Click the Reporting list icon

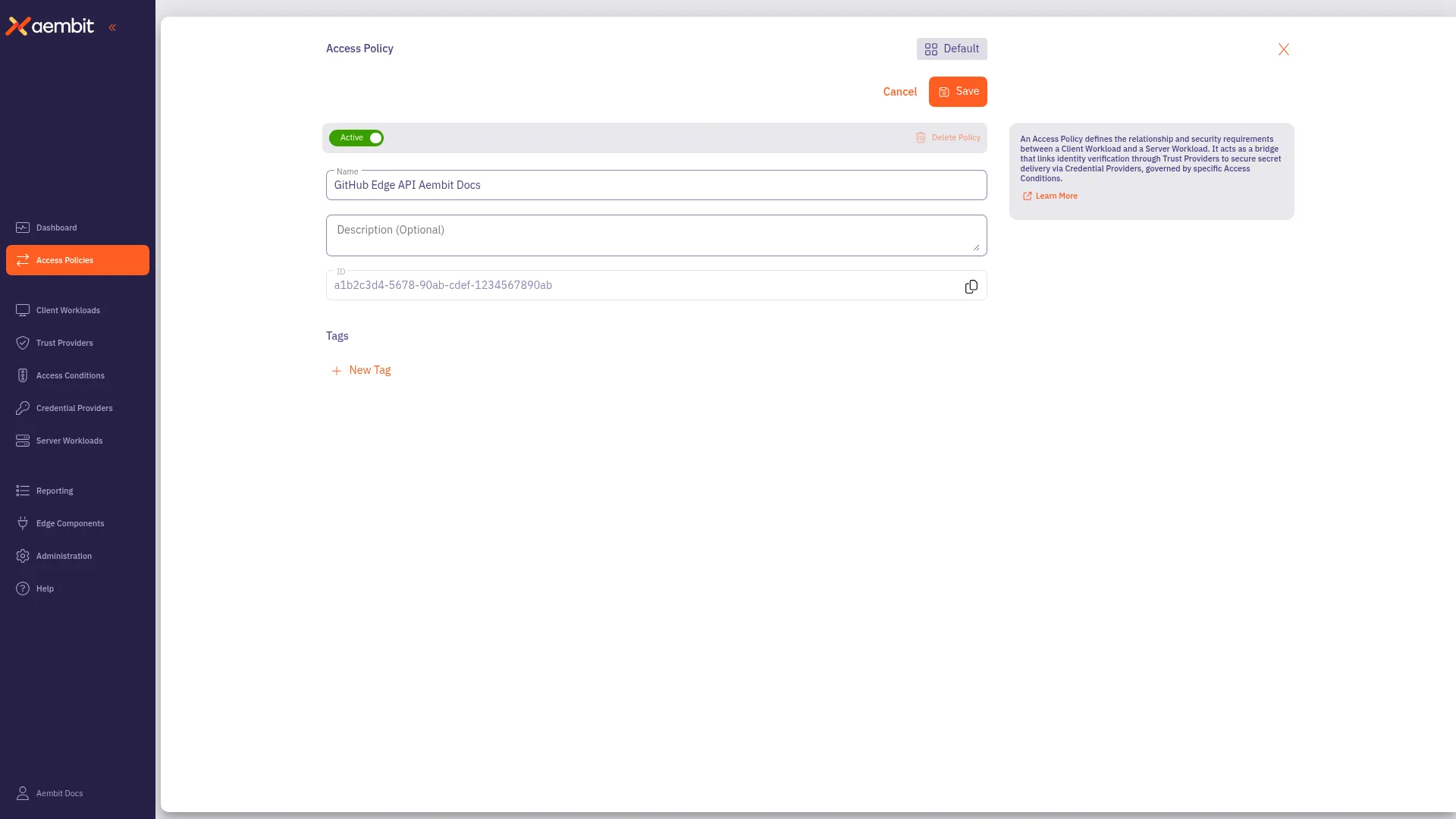(x=23, y=491)
